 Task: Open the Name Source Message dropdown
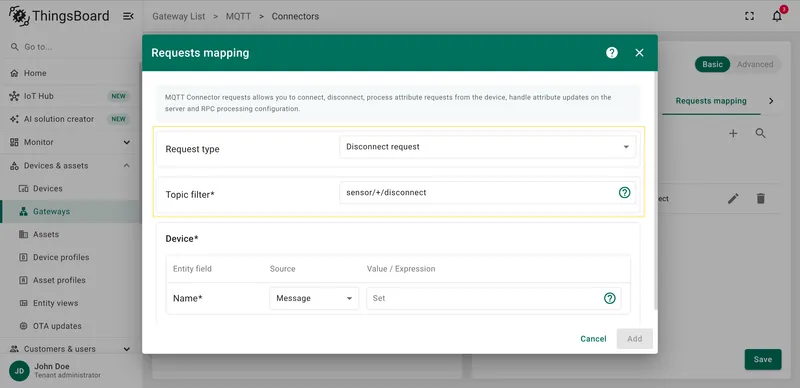click(x=314, y=298)
